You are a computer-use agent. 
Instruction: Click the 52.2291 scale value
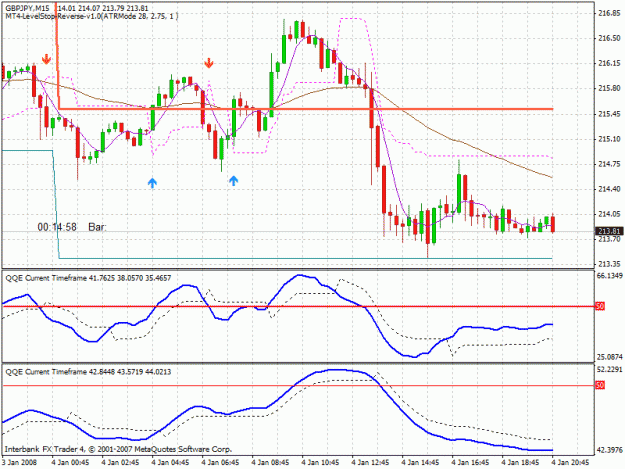coord(609,370)
